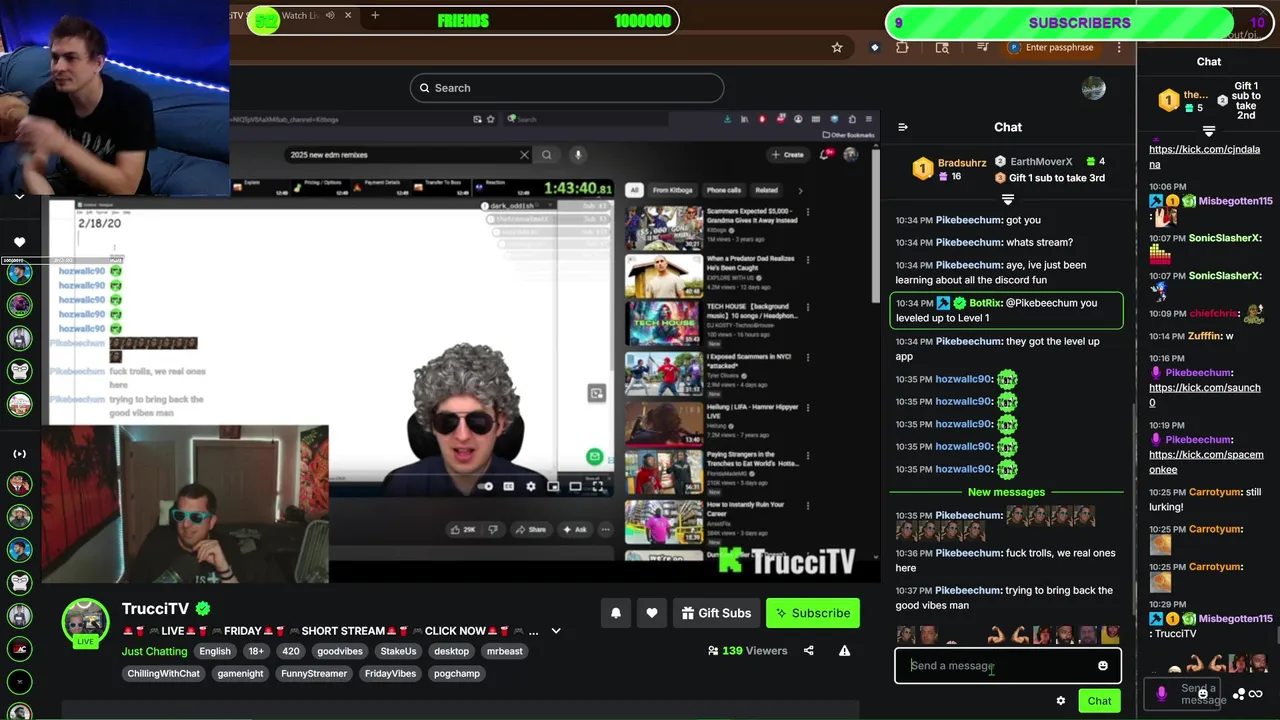Click the Subscribers goal progress bar
Image resolution: width=1280 pixels, height=720 pixels.
[x=1080, y=23]
